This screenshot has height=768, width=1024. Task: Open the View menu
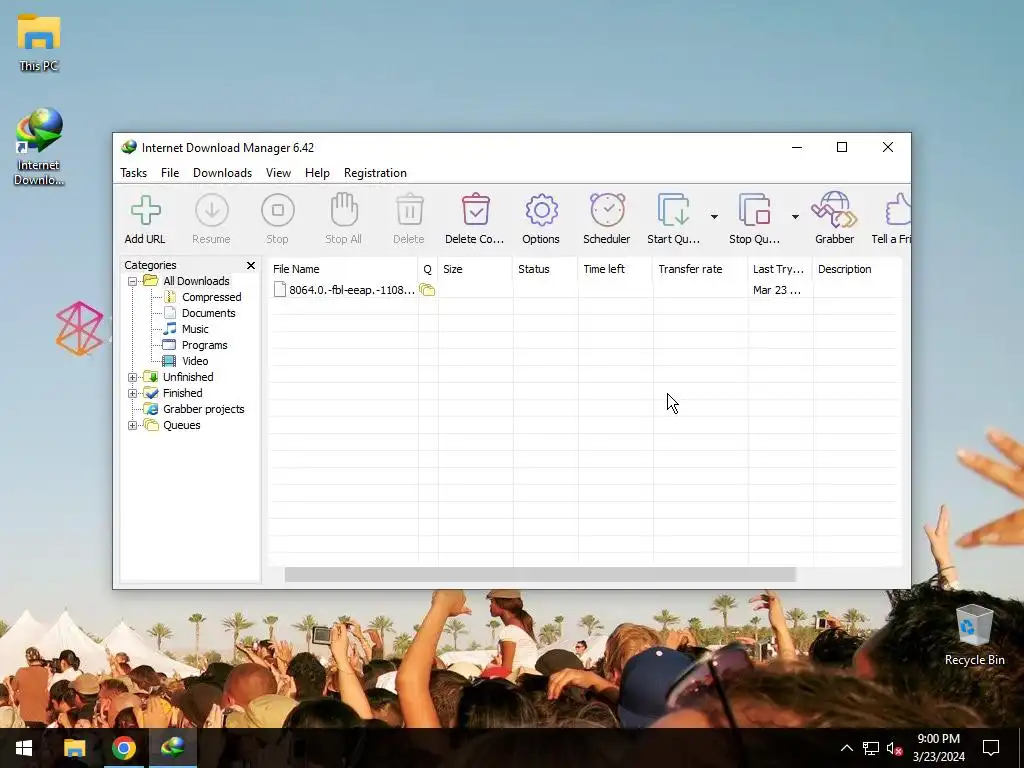278,173
